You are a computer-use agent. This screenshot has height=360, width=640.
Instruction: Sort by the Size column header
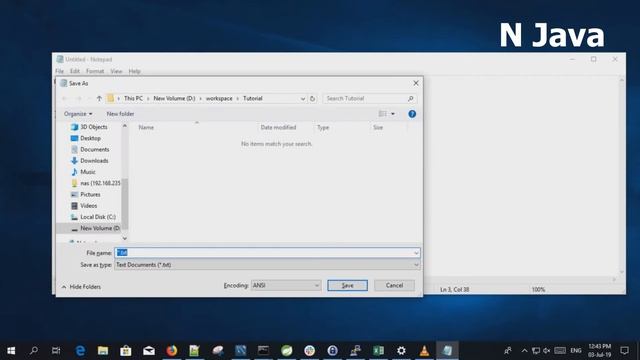[x=378, y=127]
